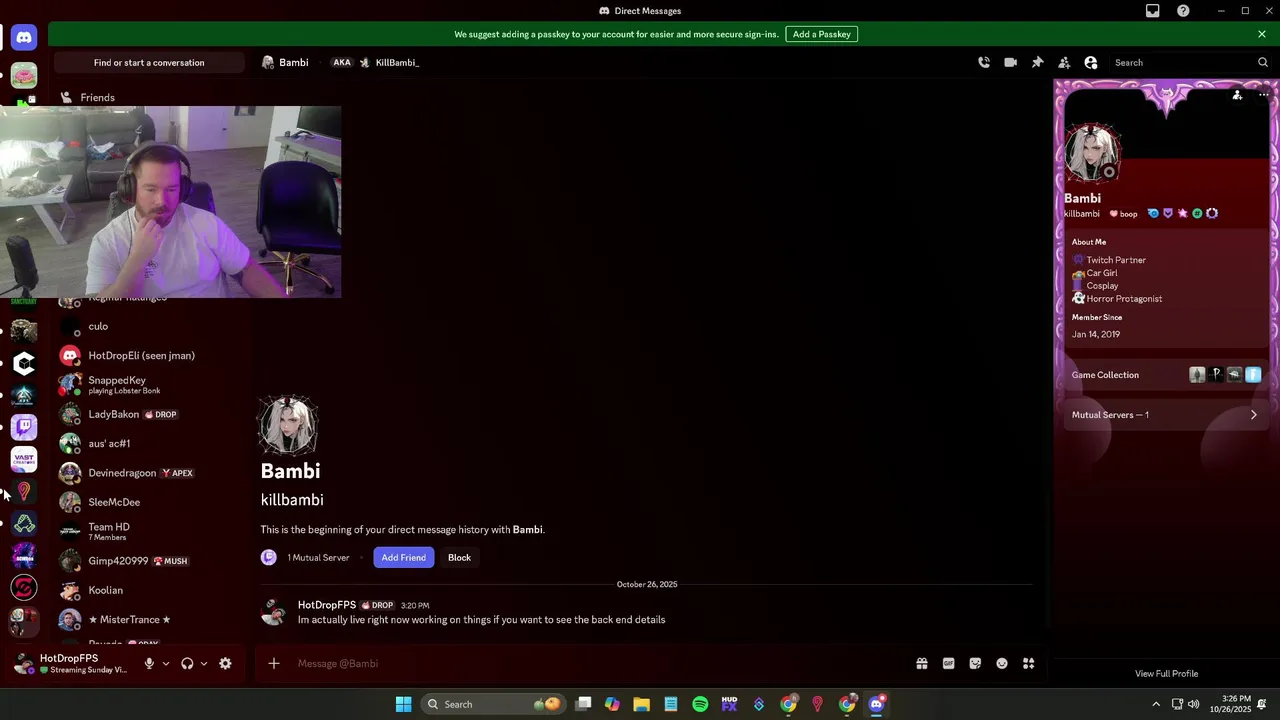Open the Game Collection row

tap(1165, 375)
